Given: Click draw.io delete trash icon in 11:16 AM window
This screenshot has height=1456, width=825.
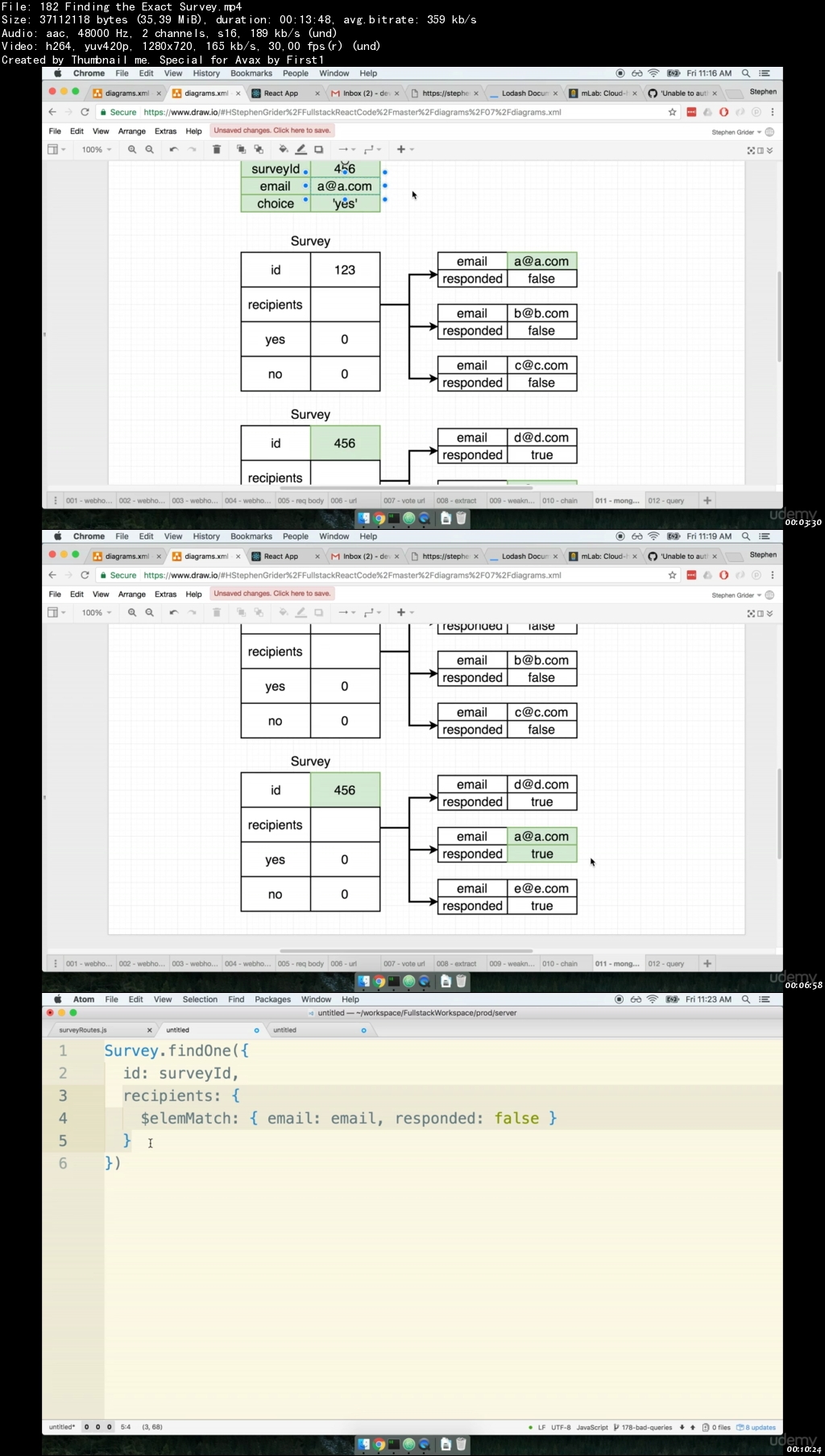Looking at the screenshot, I should click(217, 149).
